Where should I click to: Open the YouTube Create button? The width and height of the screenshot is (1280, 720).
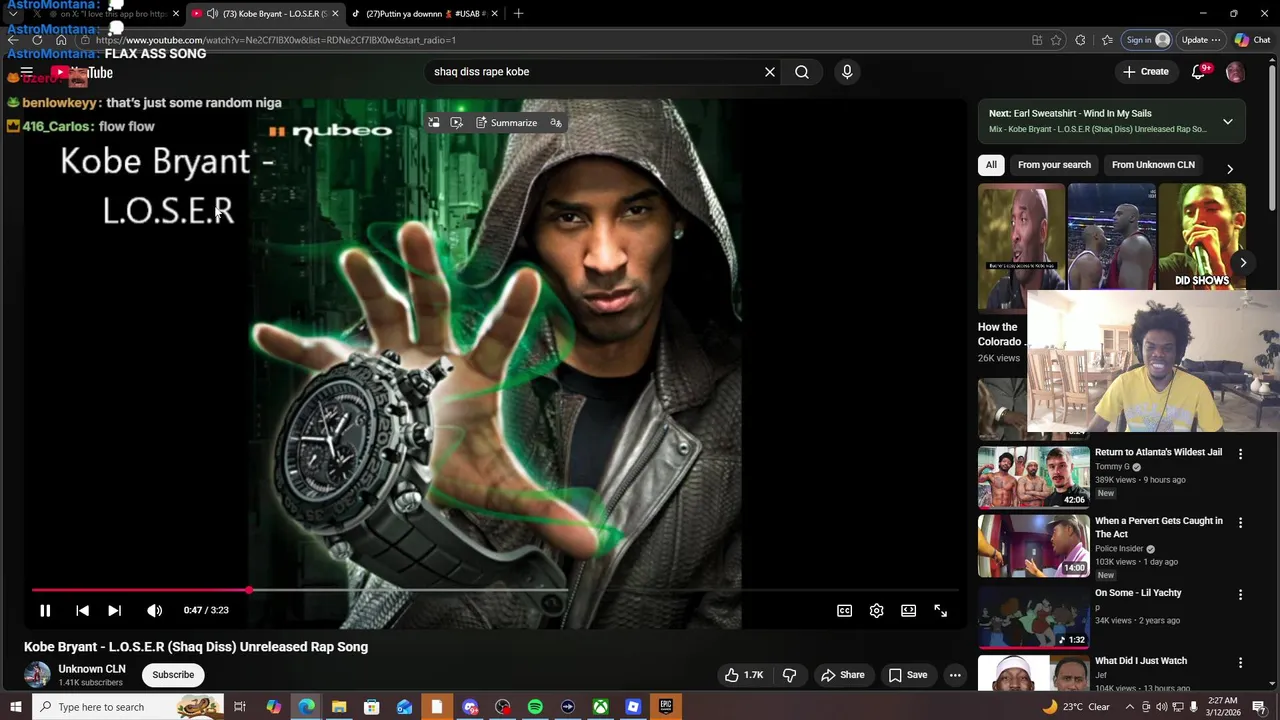(x=1145, y=72)
